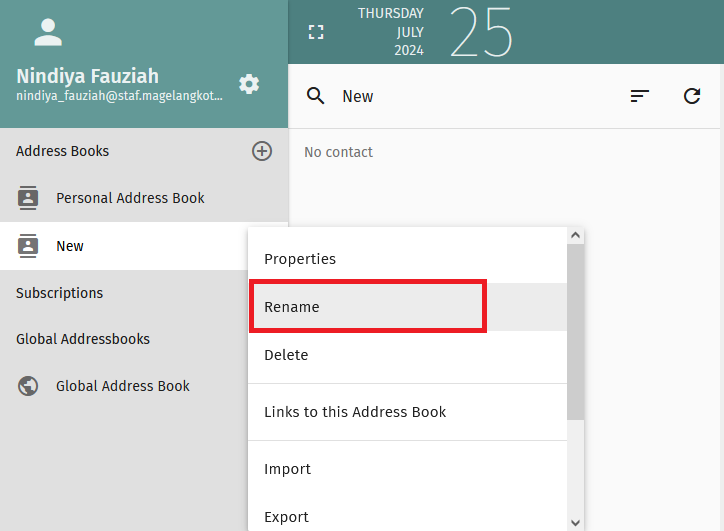Click the Global Address Book globe icon
The image size is (724, 531).
click(29, 386)
